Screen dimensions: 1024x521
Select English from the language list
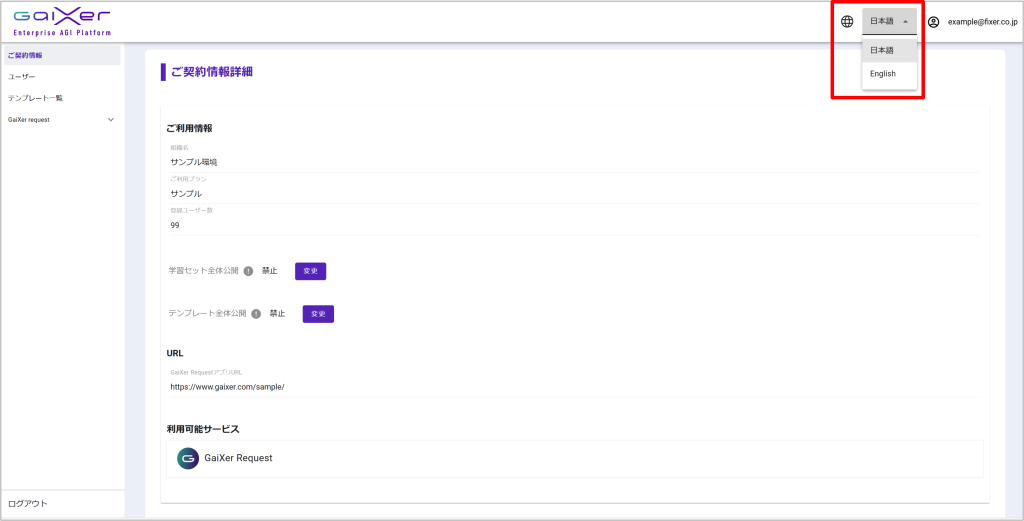pos(883,74)
